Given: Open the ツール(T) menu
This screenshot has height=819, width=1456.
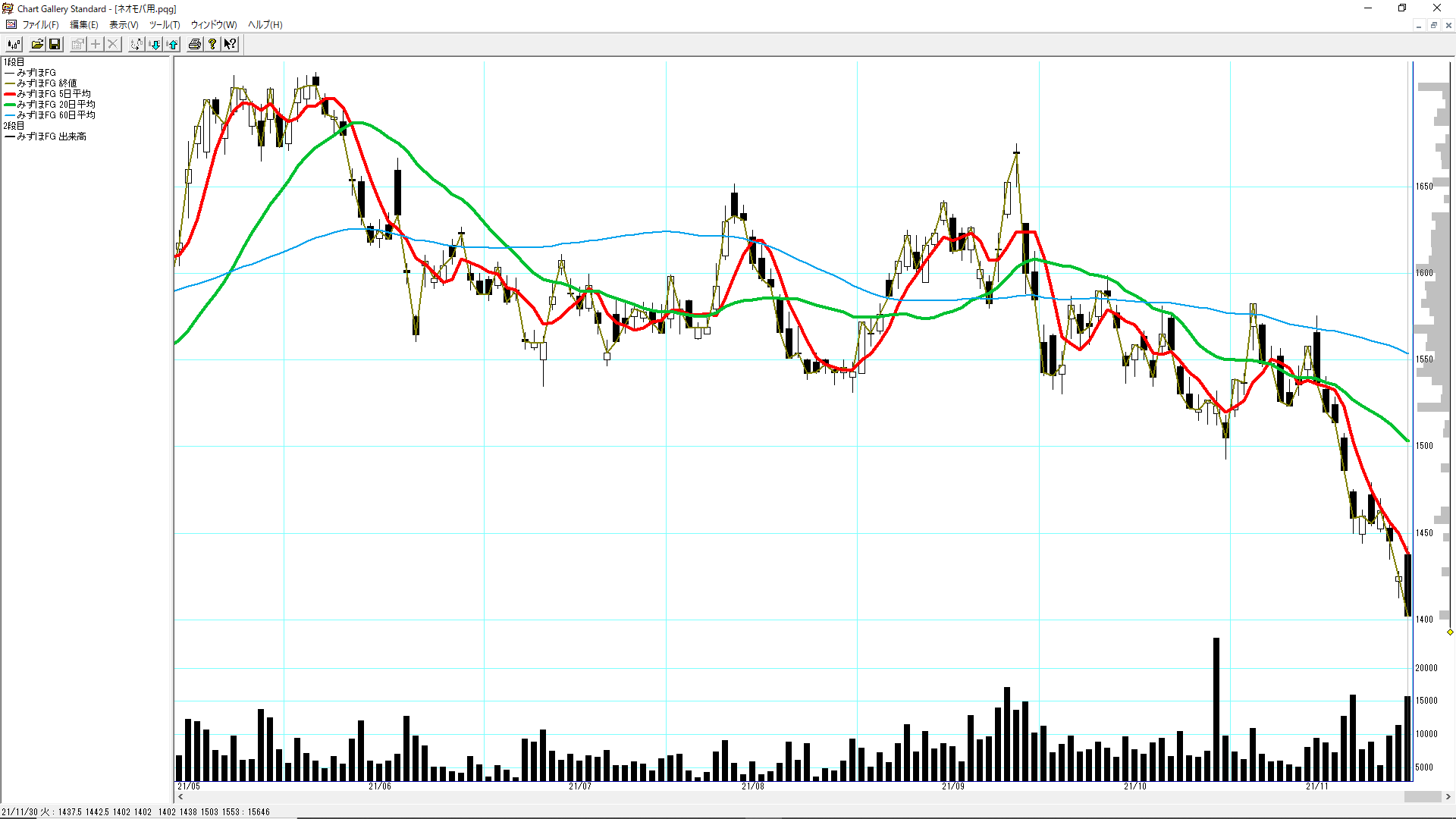Looking at the screenshot, I should click(165, 25).
